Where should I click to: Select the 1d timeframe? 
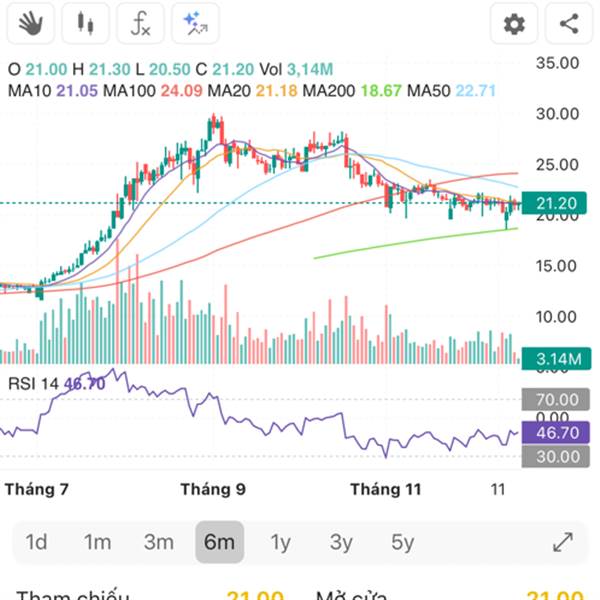coord(36,543)
